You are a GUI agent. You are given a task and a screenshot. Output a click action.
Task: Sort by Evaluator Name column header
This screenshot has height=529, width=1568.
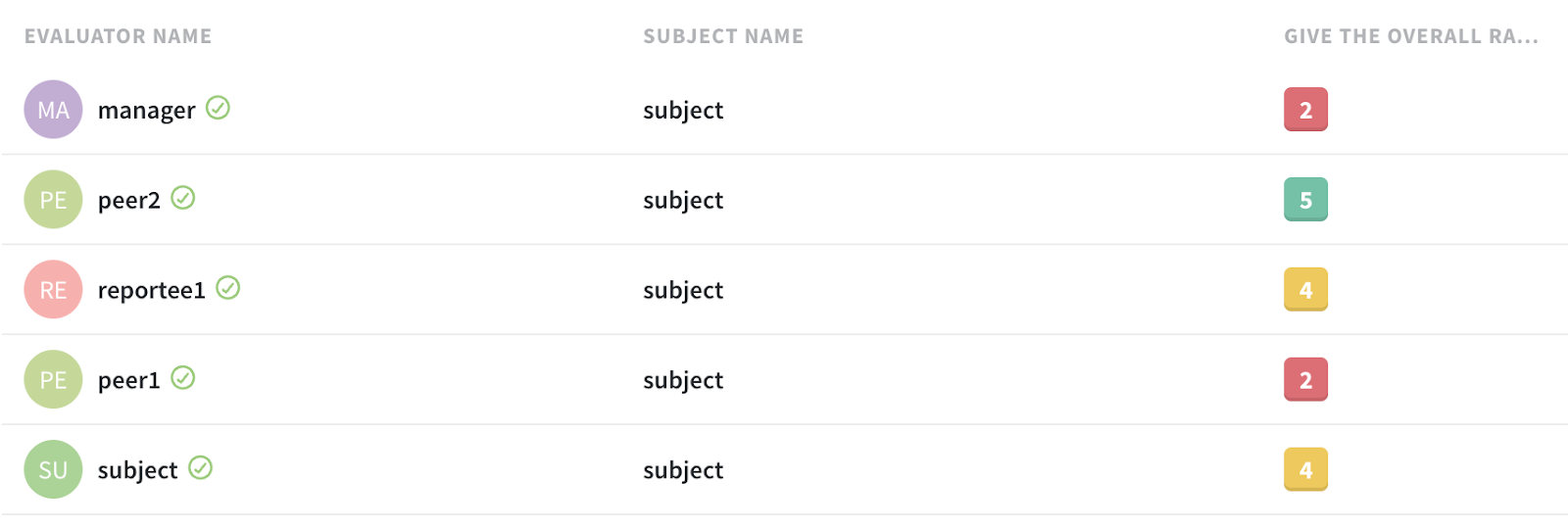(118, 36)
